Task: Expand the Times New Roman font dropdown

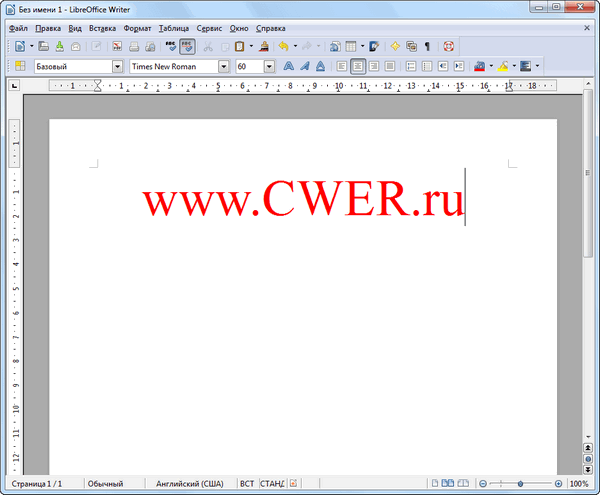Action: [225, 66]
